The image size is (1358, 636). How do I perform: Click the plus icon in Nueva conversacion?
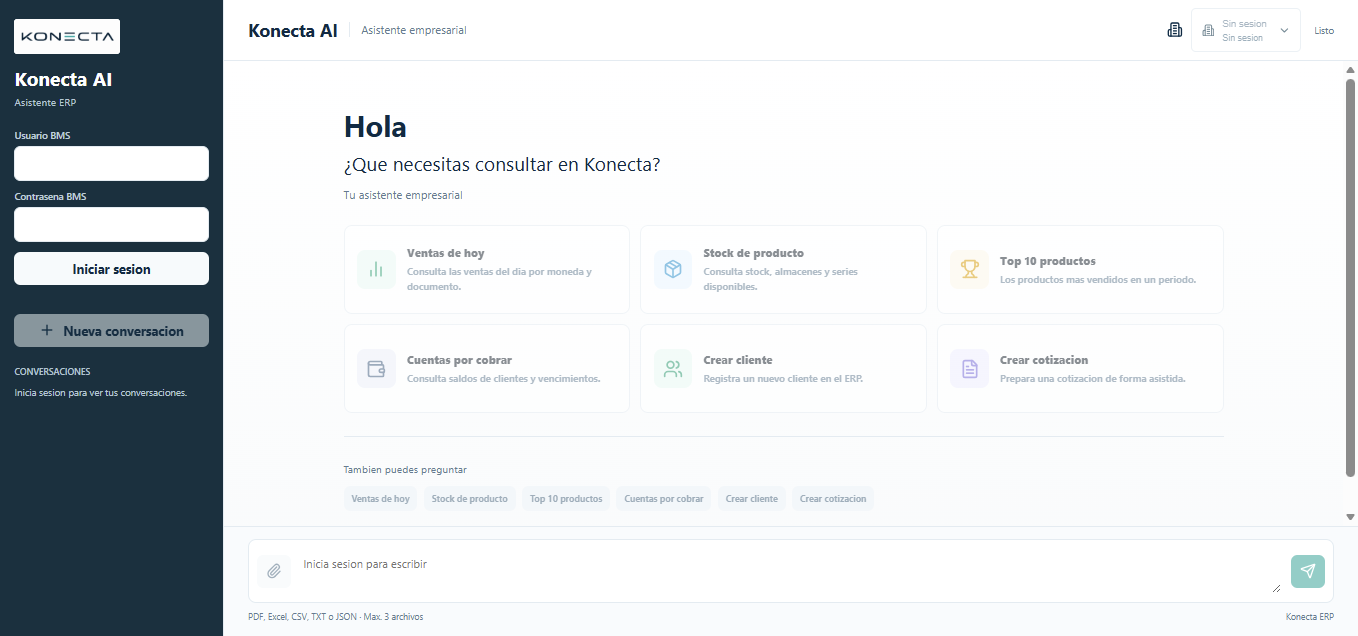pyautogui.click(x=46, y=330)
